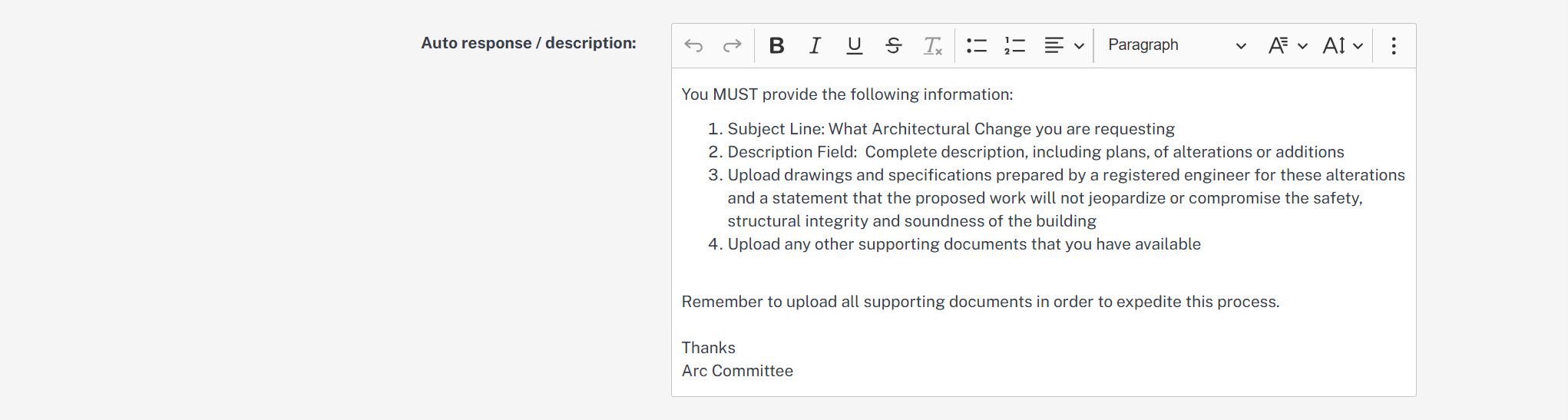This screenshot has height=420, width=1568.
Task: Click the Redo arrow icon
Action: point(732,45)
